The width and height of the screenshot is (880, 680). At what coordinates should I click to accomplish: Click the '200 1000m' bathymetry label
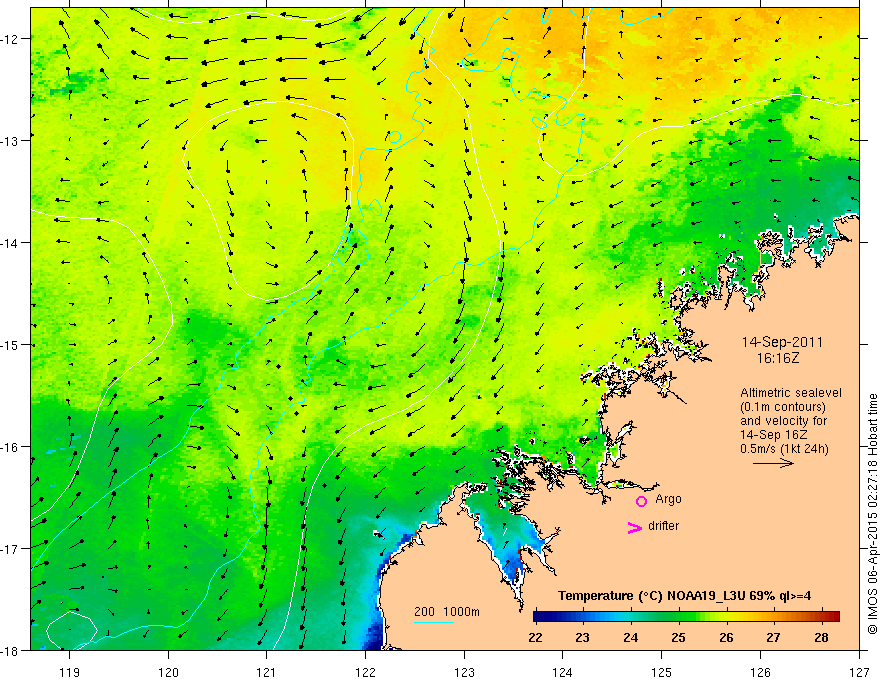pos(447,612)
